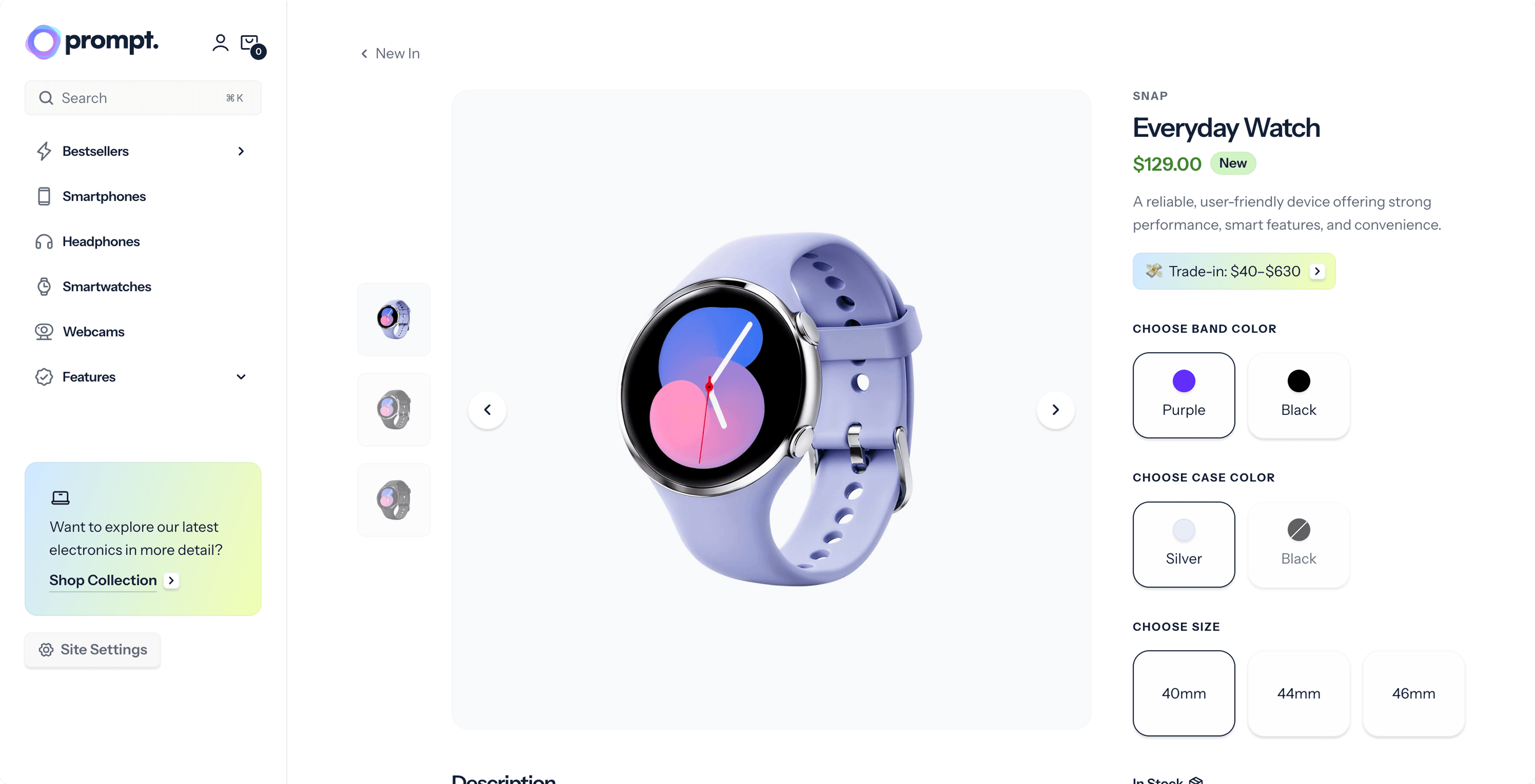The width and height of the screenshot is (1535, 784).
Task: Expand the Bestsellers submenu chevron
Action: (241, 151)
